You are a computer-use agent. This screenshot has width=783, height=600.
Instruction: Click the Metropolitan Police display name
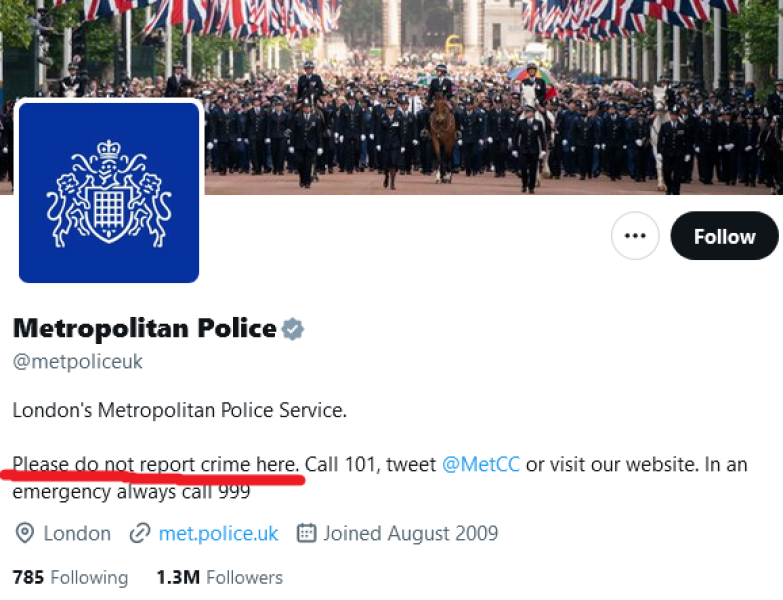point(144,328)
